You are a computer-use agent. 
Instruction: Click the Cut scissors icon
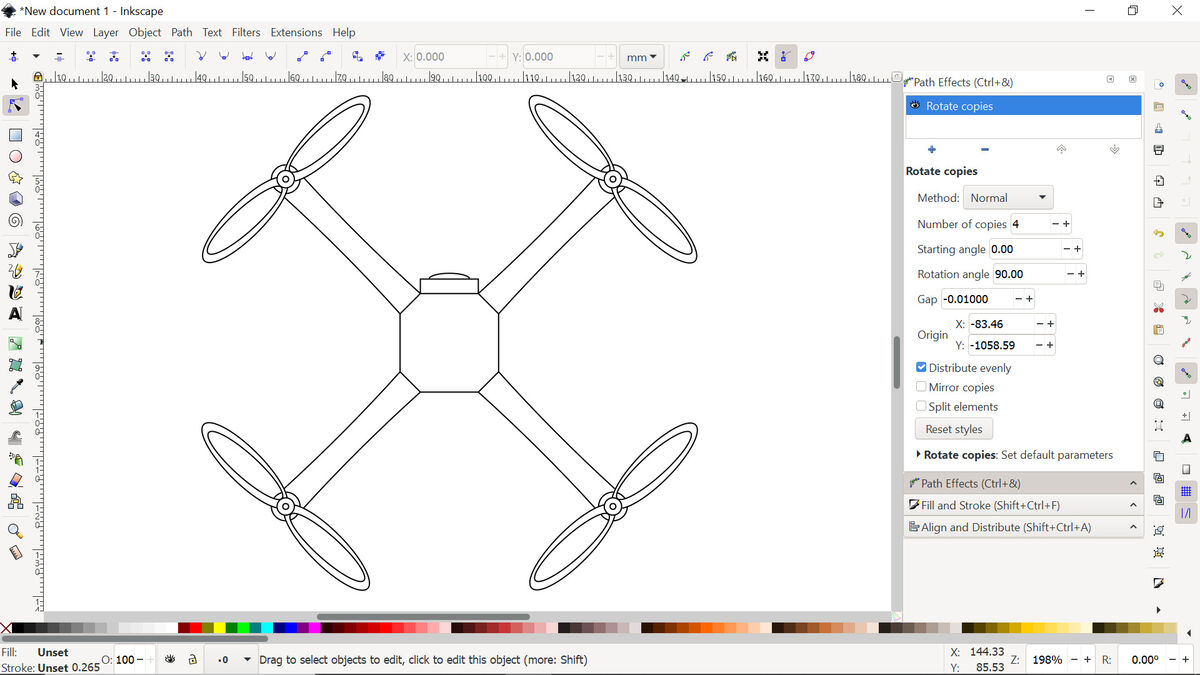point(1158,307)
